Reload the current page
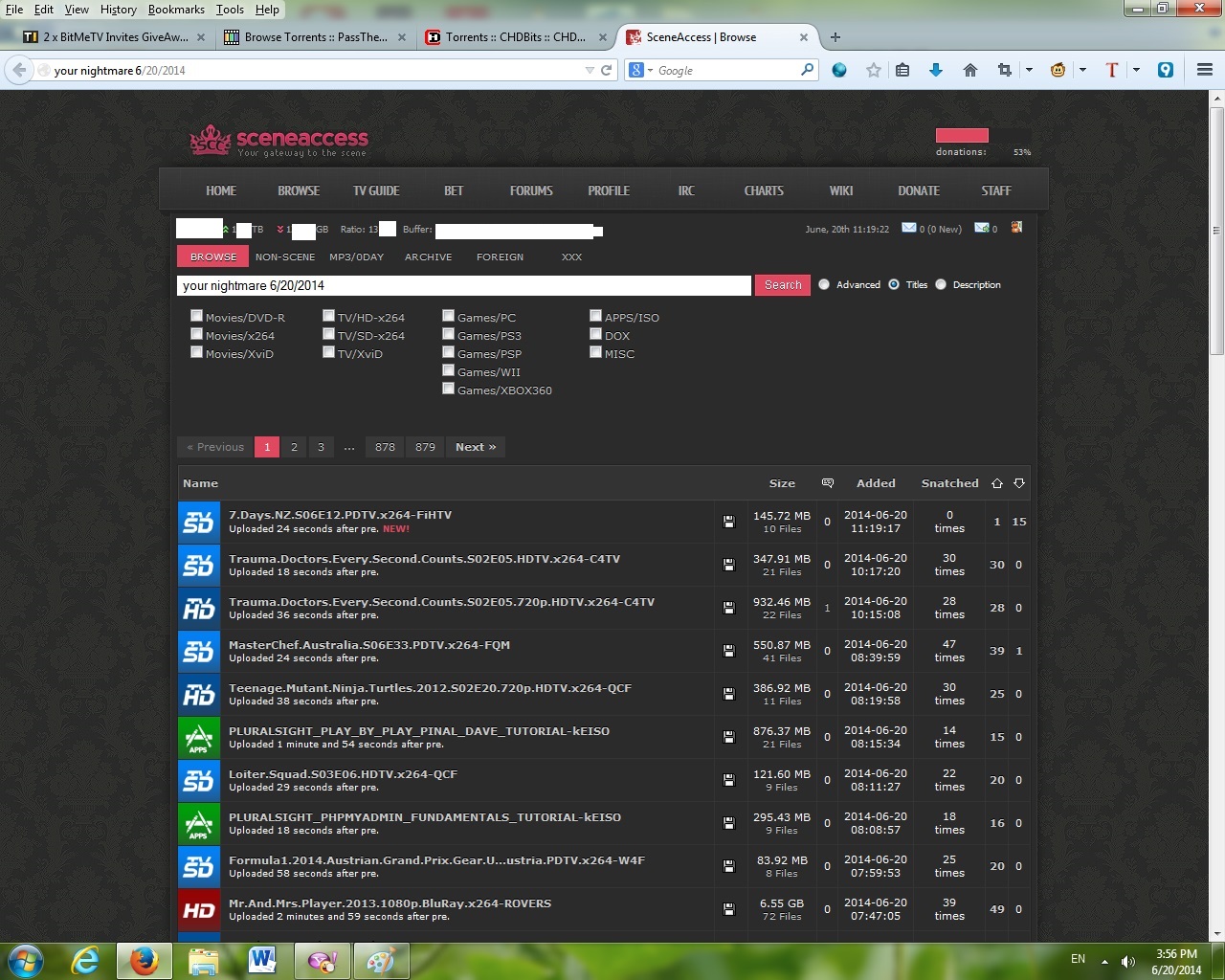1225x980 pixels. coord(606,70)
